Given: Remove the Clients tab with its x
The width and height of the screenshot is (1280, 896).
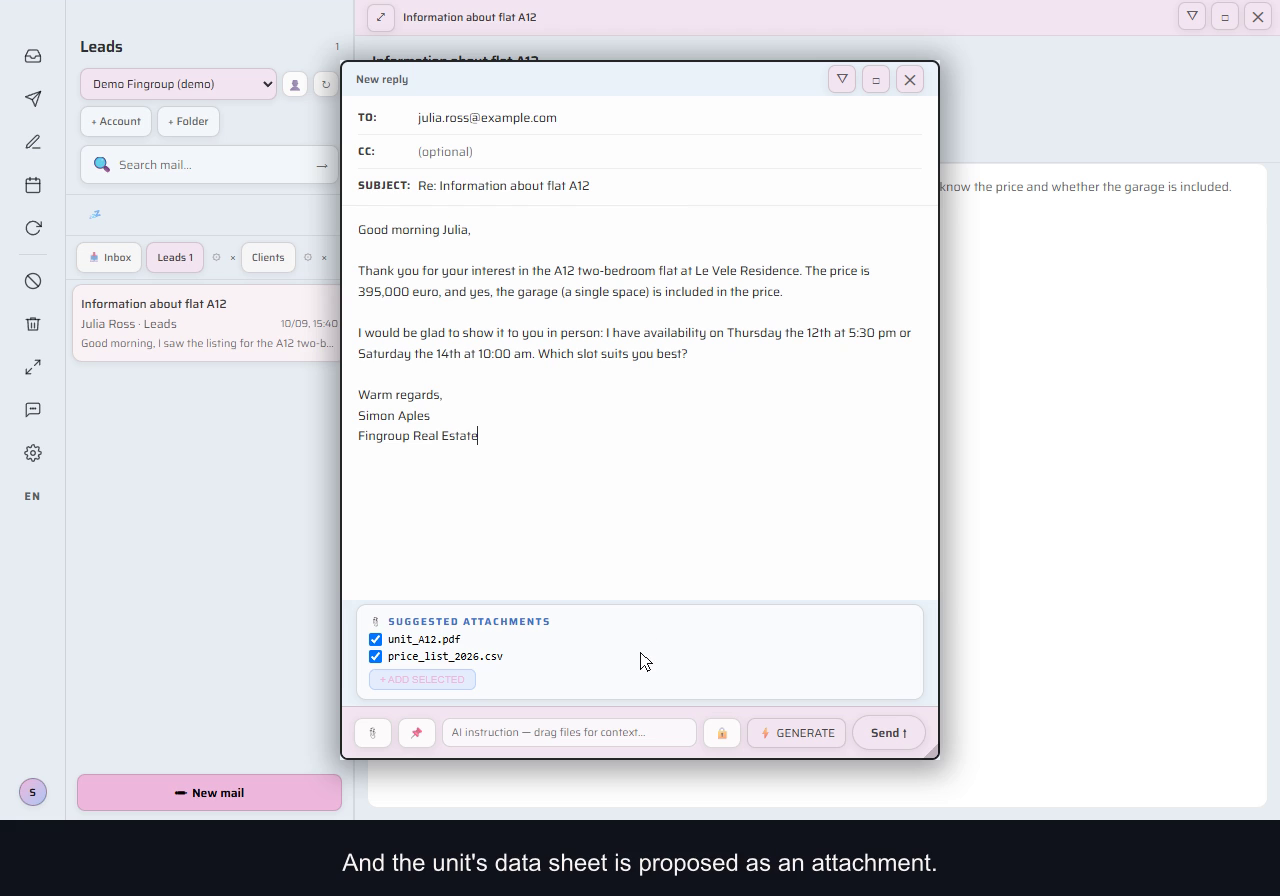Looking at the screenshot, I should click(x=324, y=257).
